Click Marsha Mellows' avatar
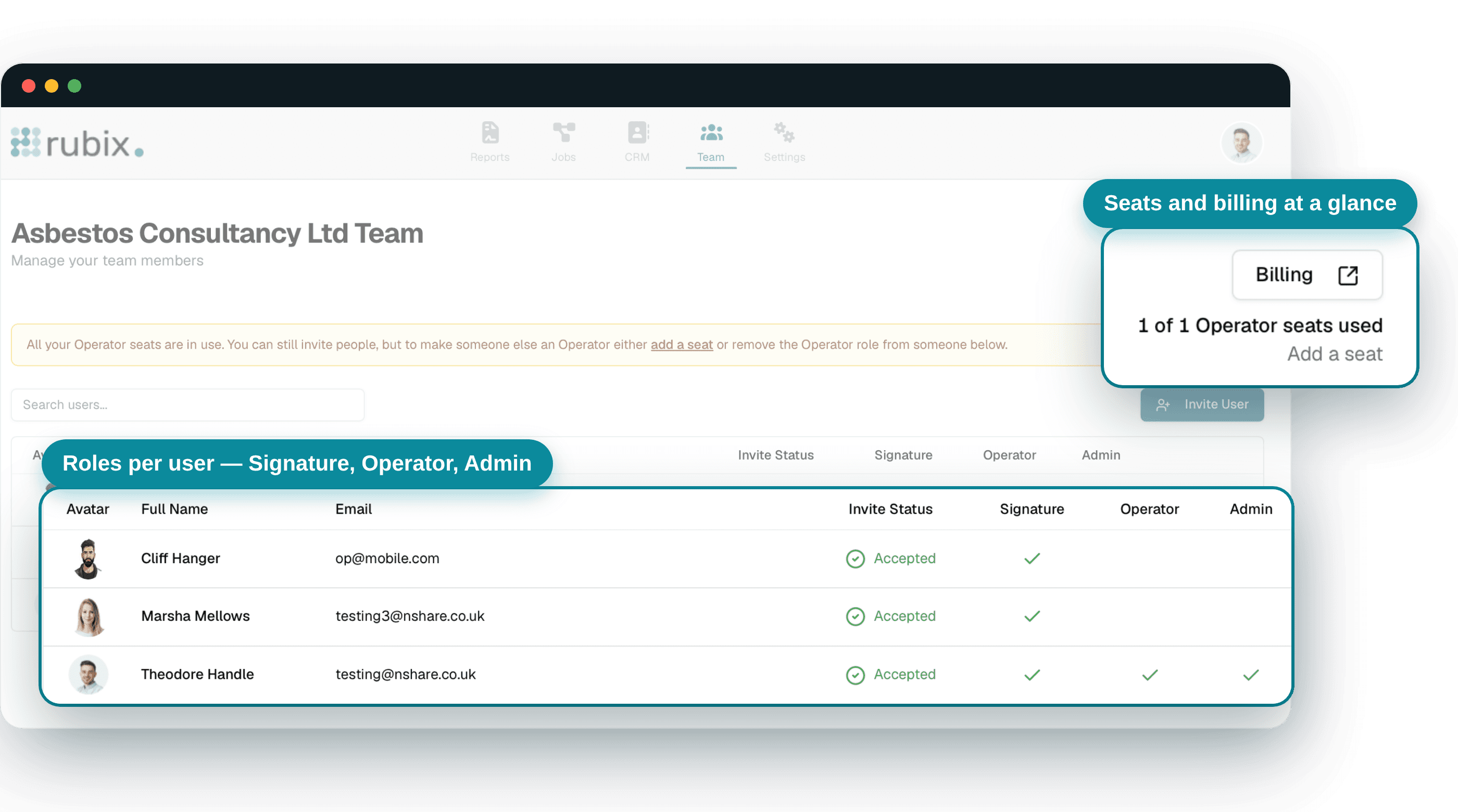1458x812 pixels. (89, 617)
